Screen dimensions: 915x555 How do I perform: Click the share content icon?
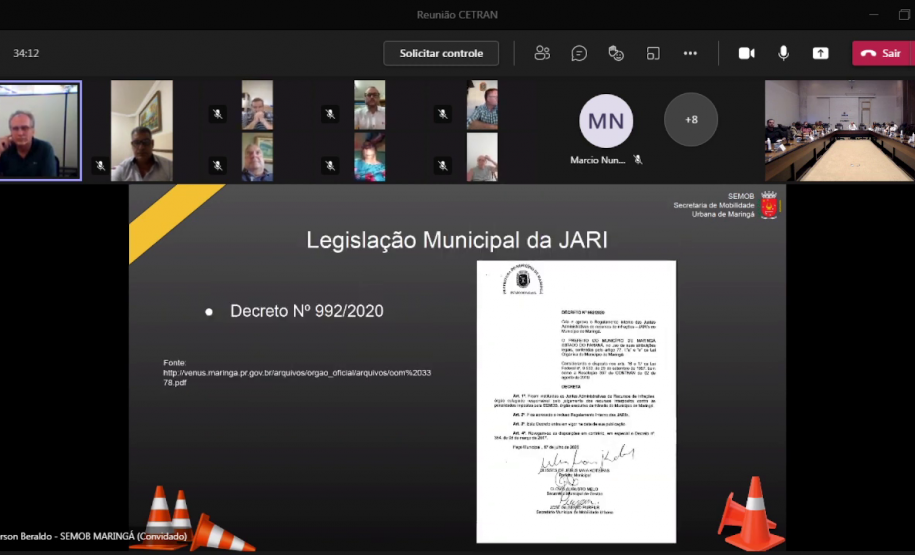820,53
